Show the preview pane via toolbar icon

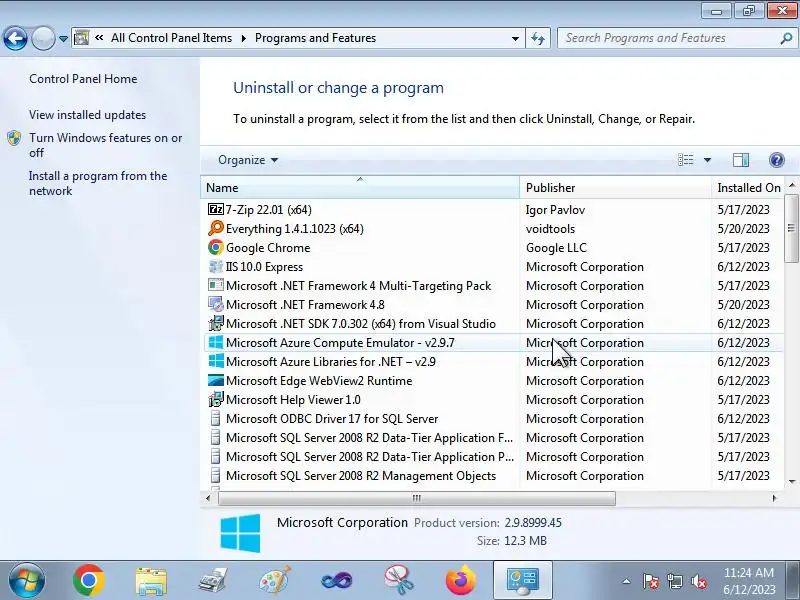click(x=740, y=160)
